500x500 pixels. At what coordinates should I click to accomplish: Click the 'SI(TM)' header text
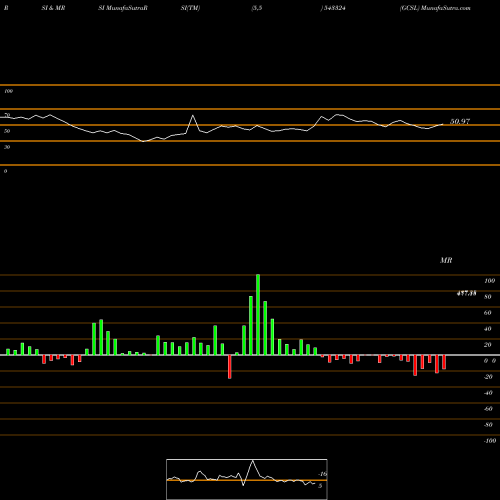[190, 8]
